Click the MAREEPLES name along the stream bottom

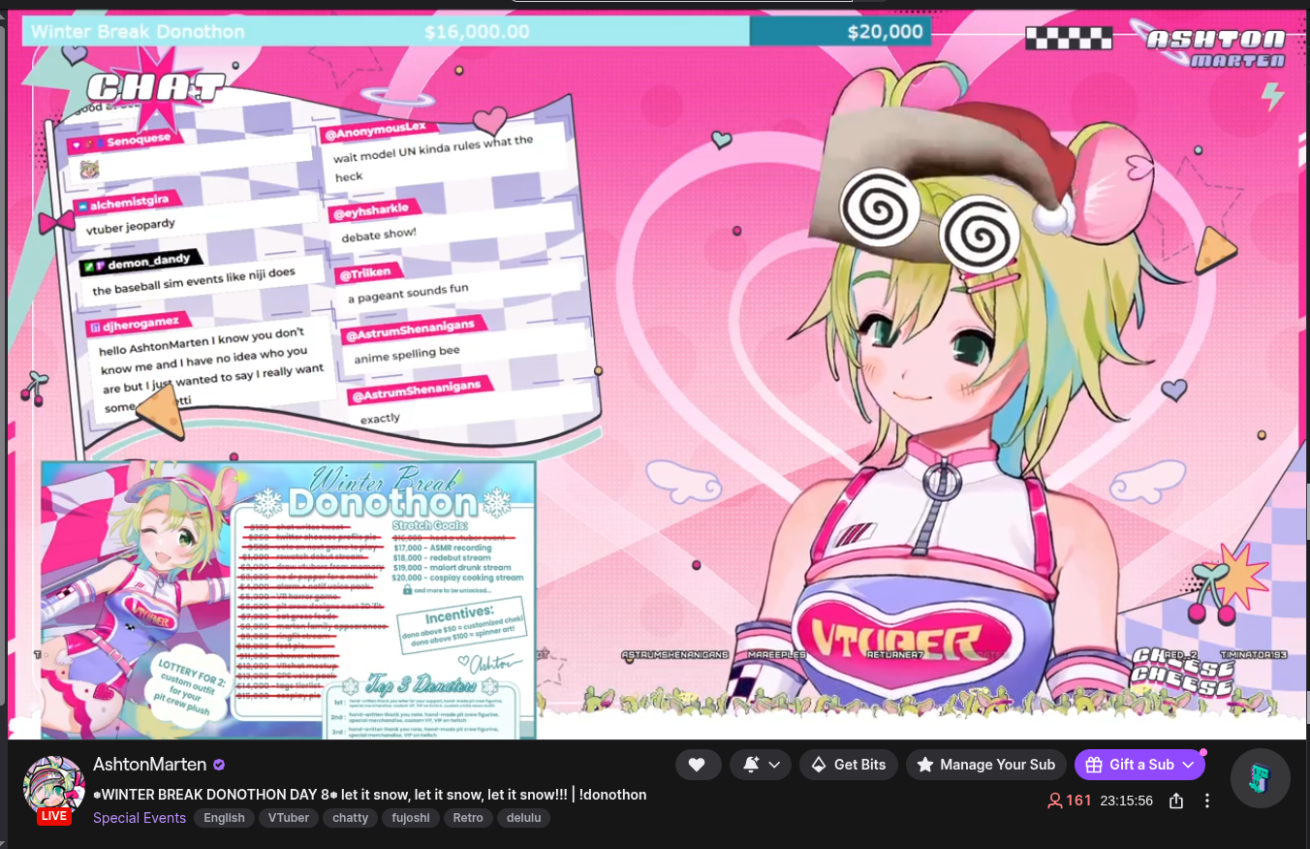coord(777,655)
